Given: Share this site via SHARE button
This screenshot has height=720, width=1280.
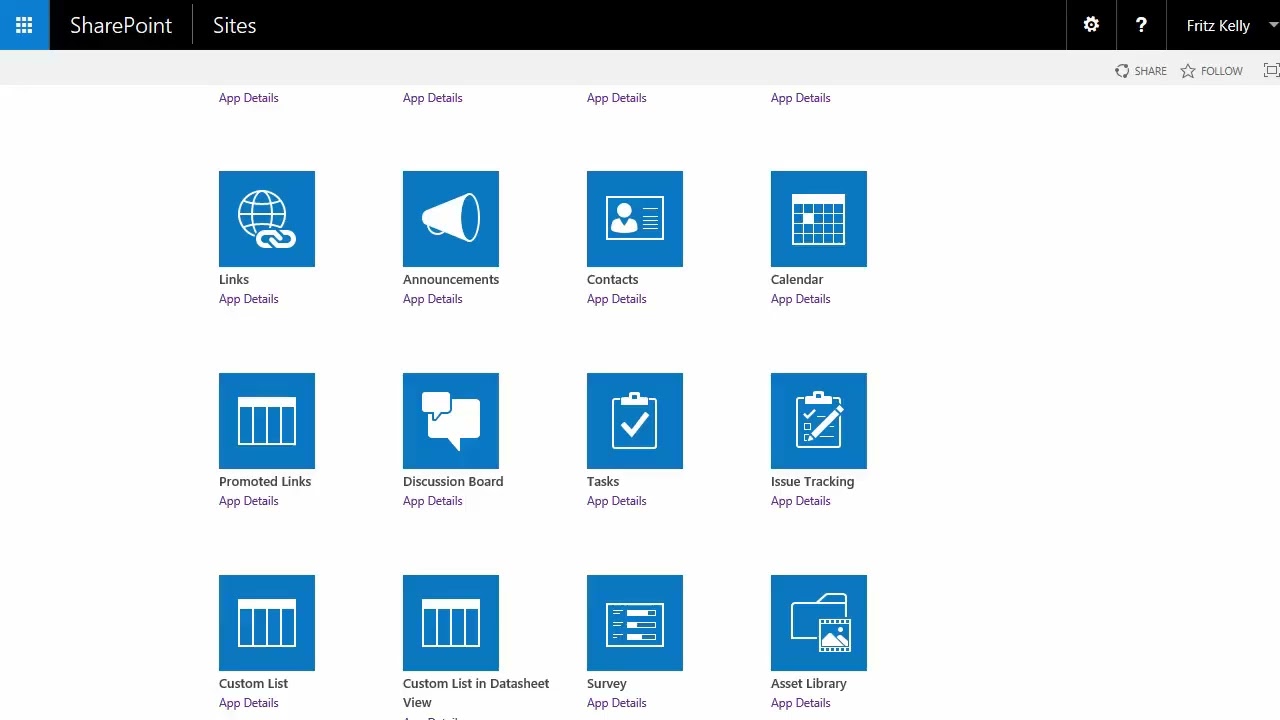Looking at the screenshot, I should coord(1141,71).
